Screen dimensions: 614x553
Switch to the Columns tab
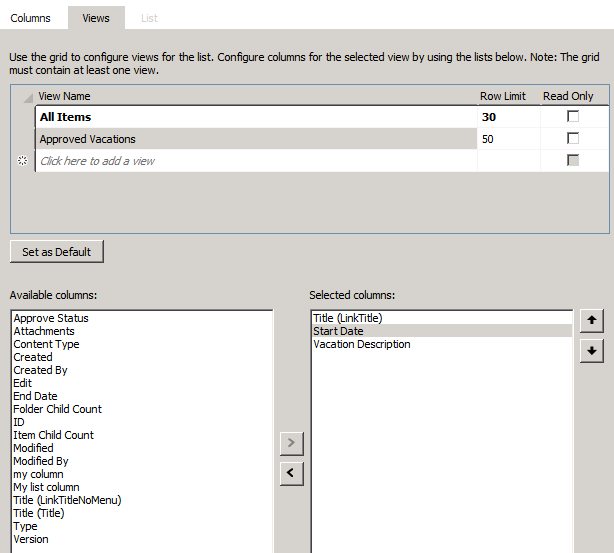coord(30,18)
